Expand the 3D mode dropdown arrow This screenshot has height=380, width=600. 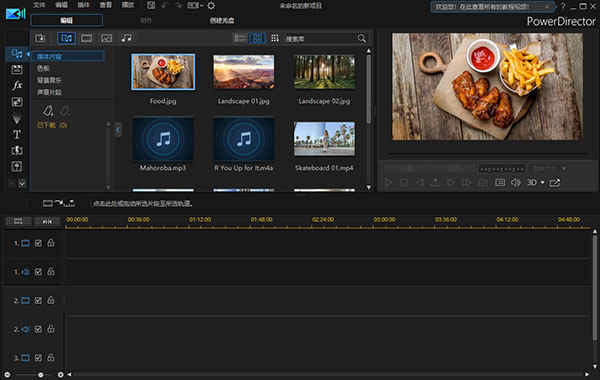(x=542, y=183)
